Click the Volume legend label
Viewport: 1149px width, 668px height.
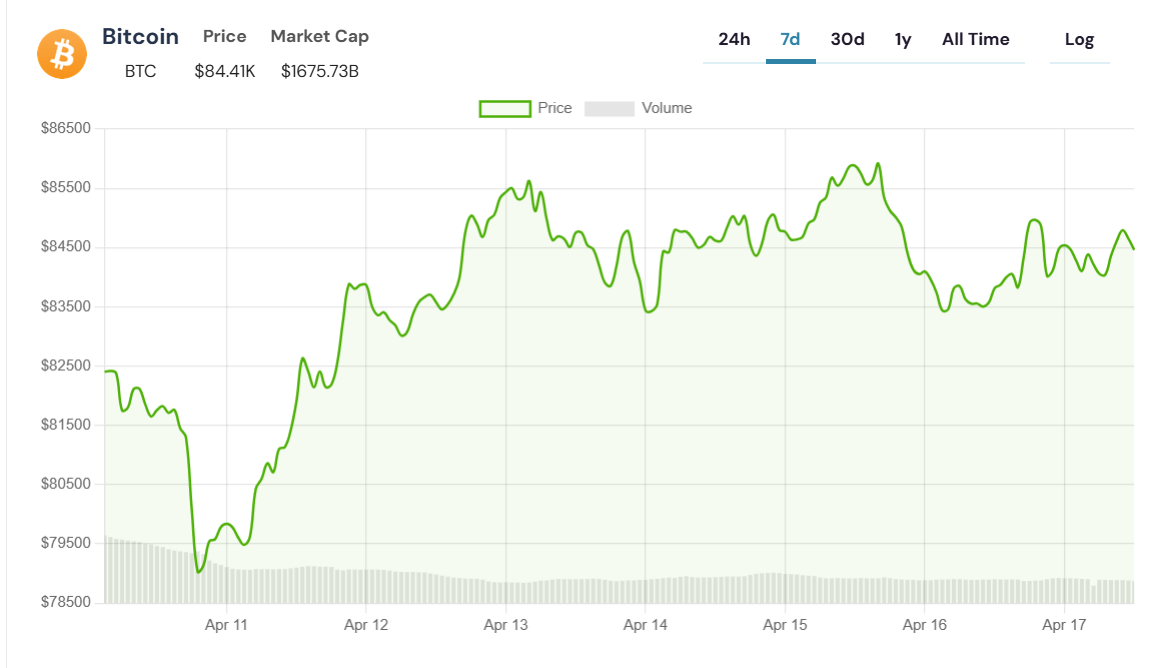[x=667, y=108]
